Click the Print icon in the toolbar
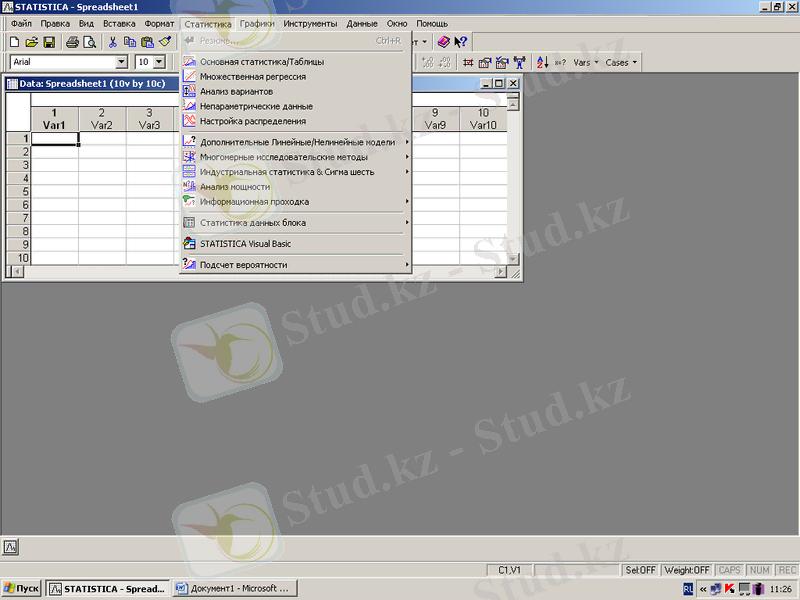 [72, 42]
